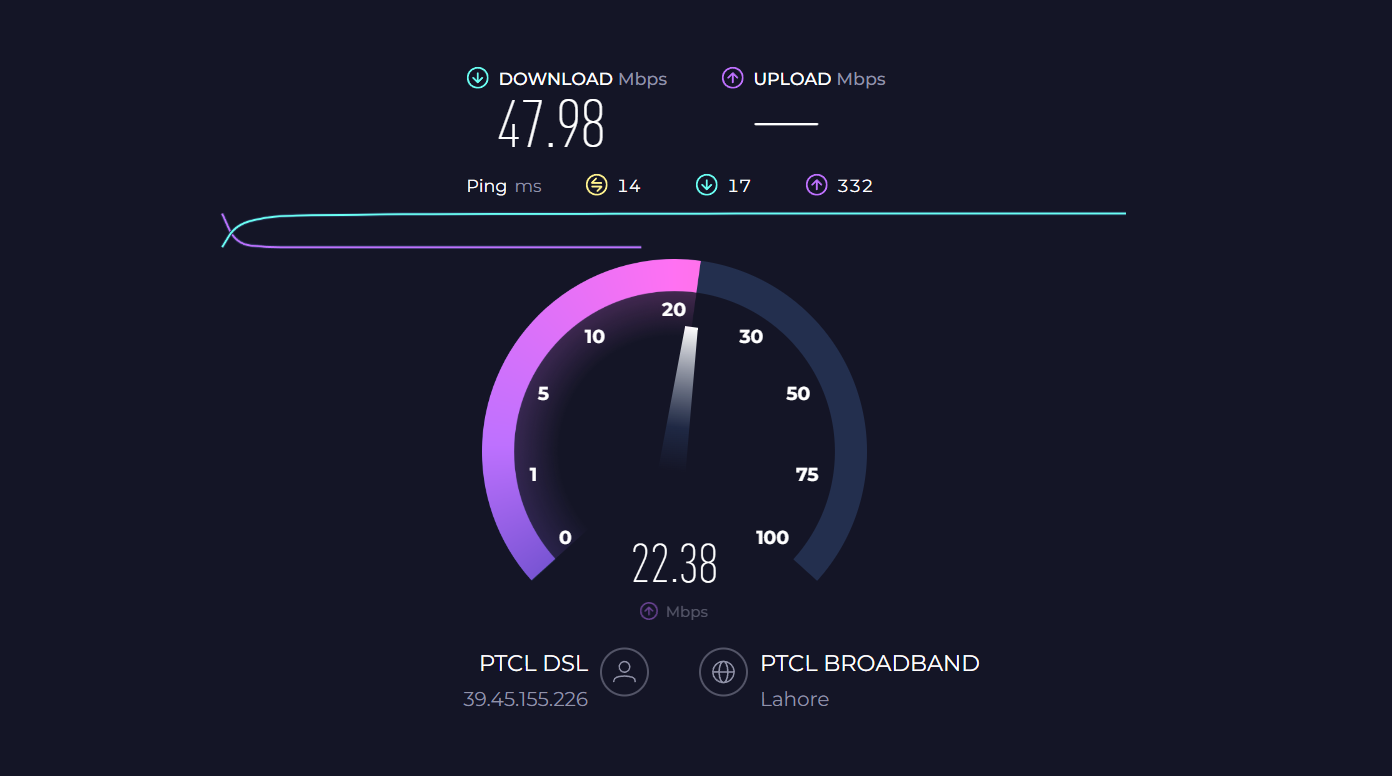The image size is (1392, 776).
Task: Click the teal download ping icon
Action: pyautogui.click(x=707, y=185)
